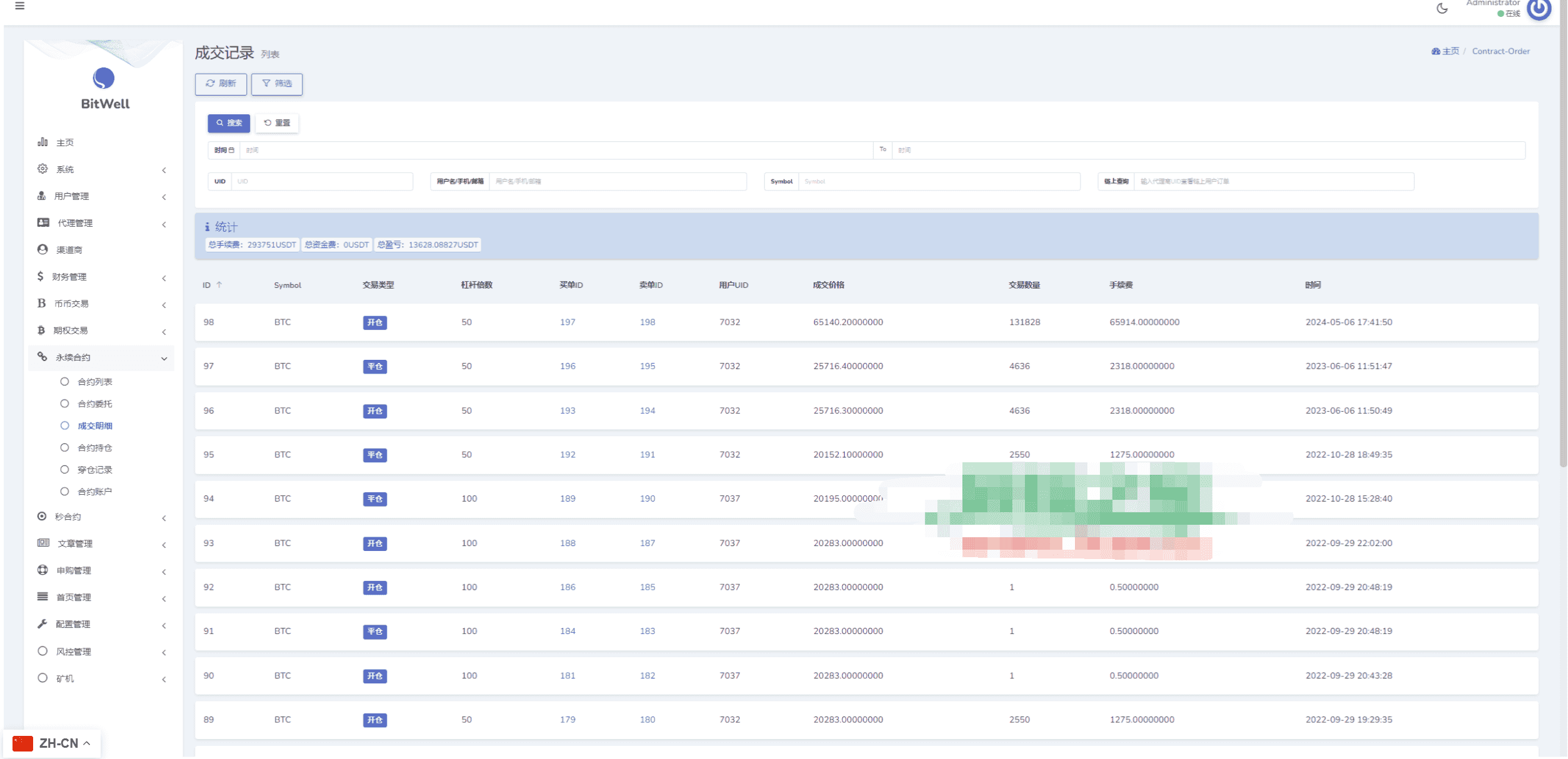Open 配置管理 menu item
Screen dimensions: 1568x759
(x=101, y=624)
